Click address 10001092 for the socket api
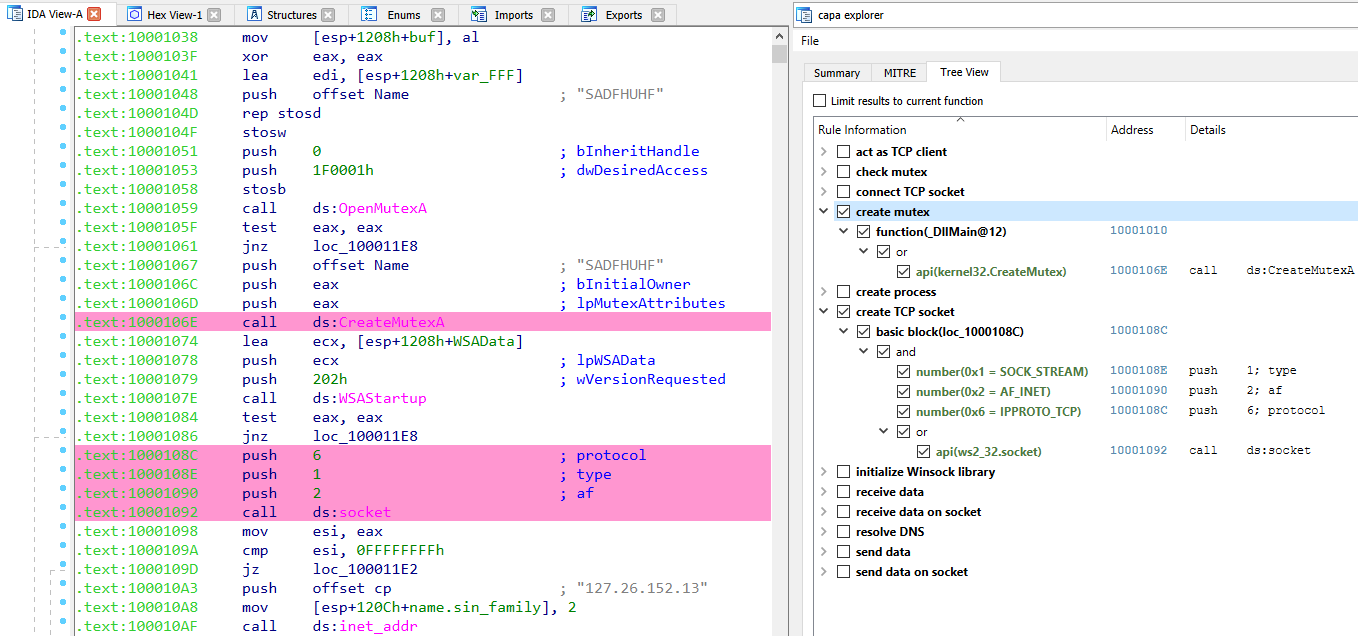1358x636 pixels. point(1138,451)
